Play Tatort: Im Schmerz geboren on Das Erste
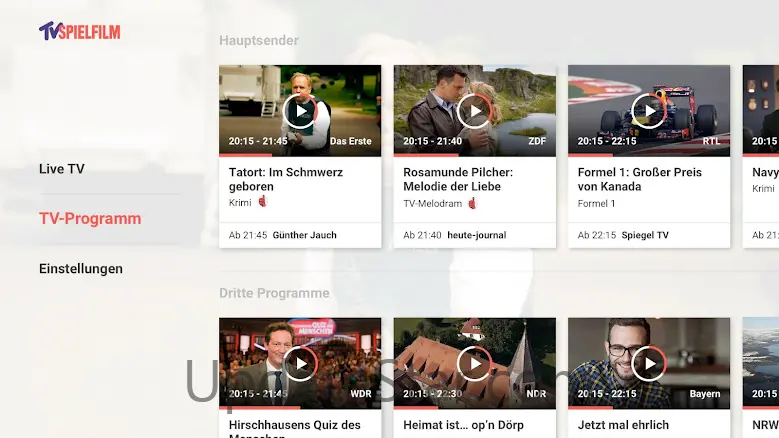Screen dimensions: 779x438 pyautogui.click(x=300, y=111)
